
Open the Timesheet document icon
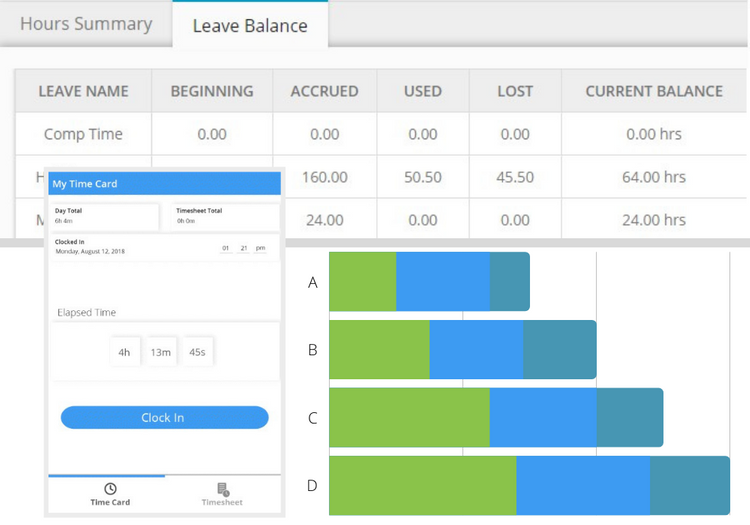(x=222, y=489)
